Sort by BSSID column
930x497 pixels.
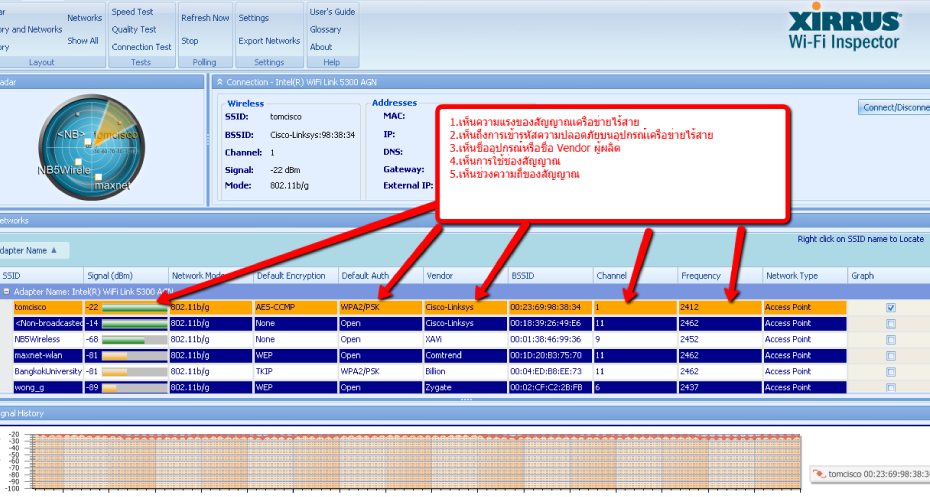(x=550, y=276)
